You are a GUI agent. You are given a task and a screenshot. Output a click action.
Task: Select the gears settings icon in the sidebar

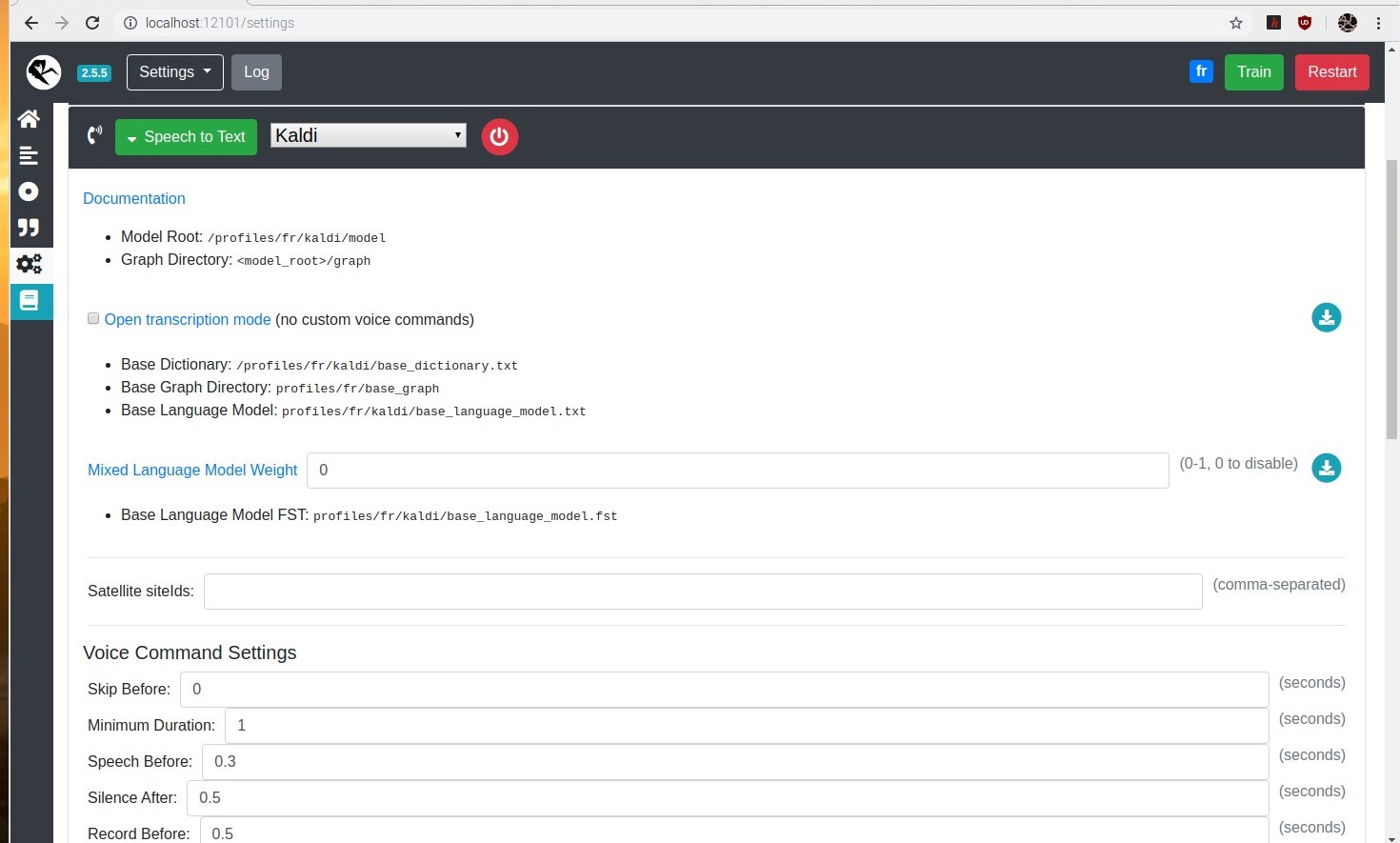[30, 264]
